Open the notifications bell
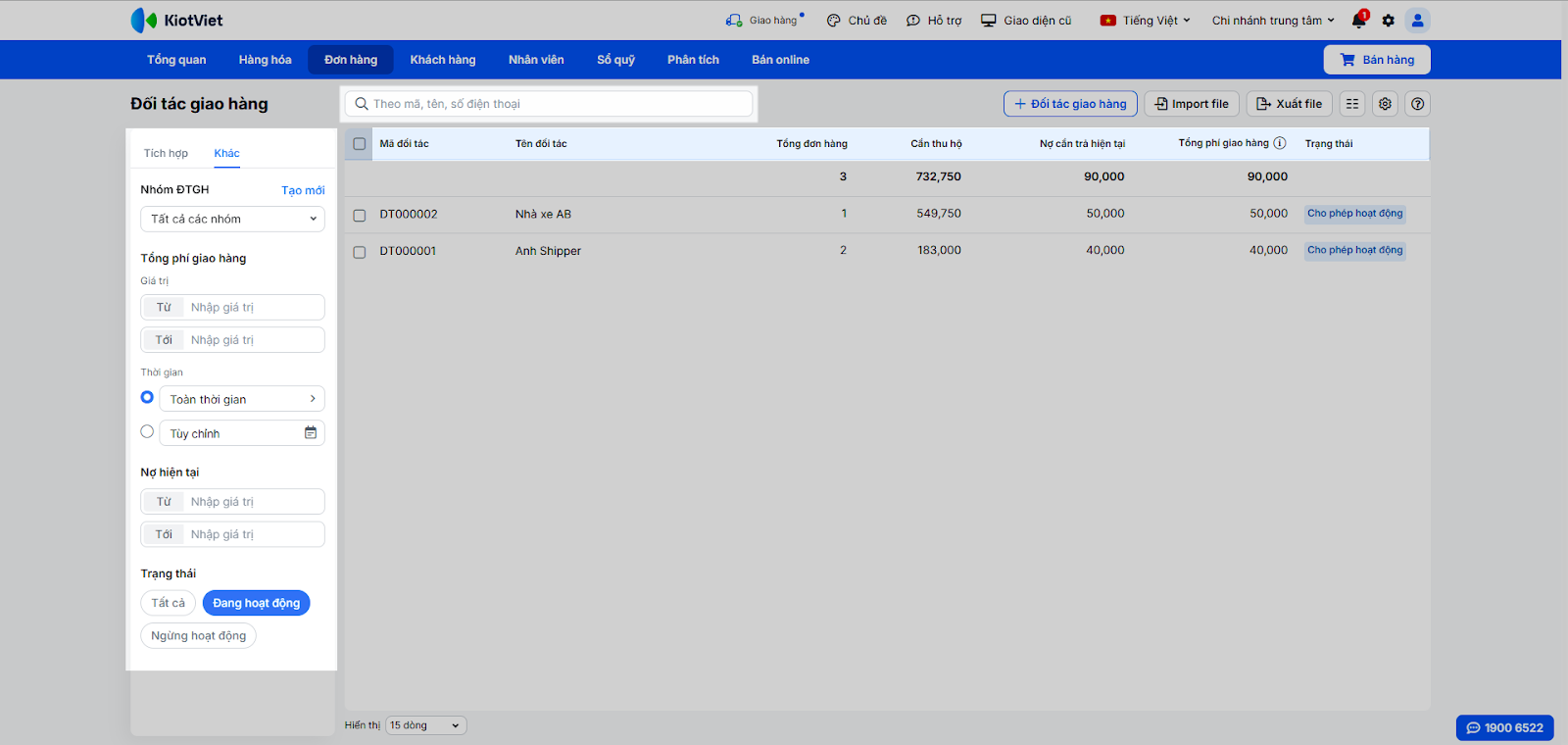Screen dimensions: 1568x745 point(1359,20)
